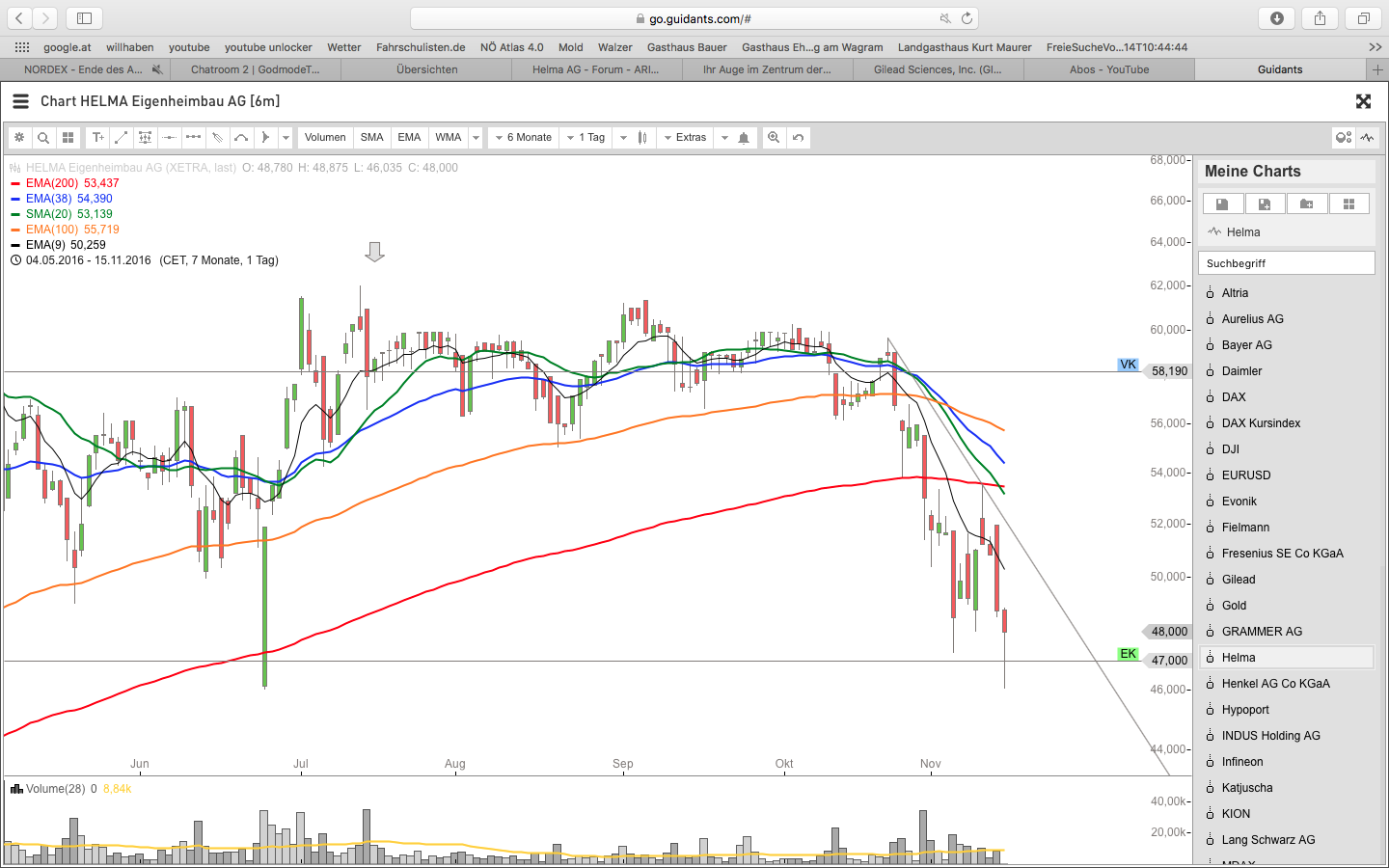Open the Extras dropdown
This screenshot has width=1389, height=868.
click(x=686, y=138)
